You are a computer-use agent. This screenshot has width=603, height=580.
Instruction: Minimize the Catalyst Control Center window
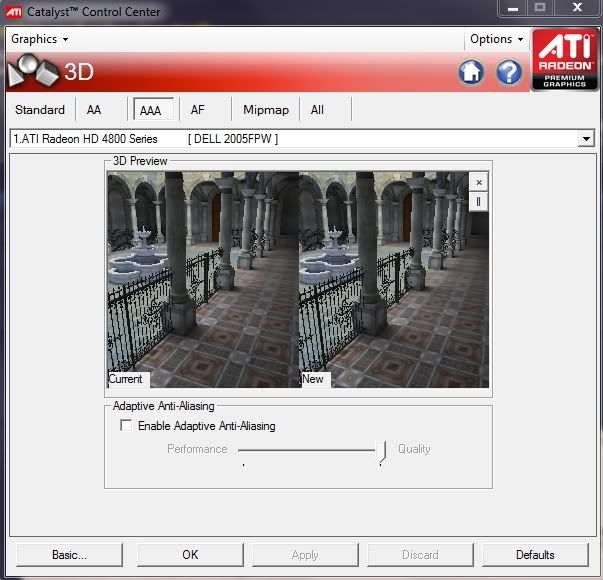coord(513,8)
